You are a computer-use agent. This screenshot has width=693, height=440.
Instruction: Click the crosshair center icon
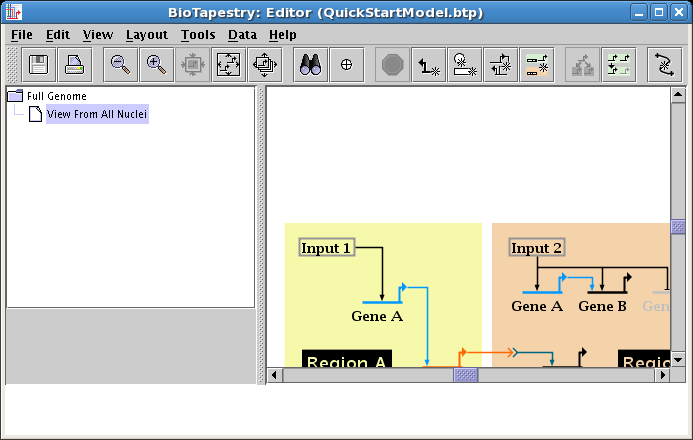(347, 65)
